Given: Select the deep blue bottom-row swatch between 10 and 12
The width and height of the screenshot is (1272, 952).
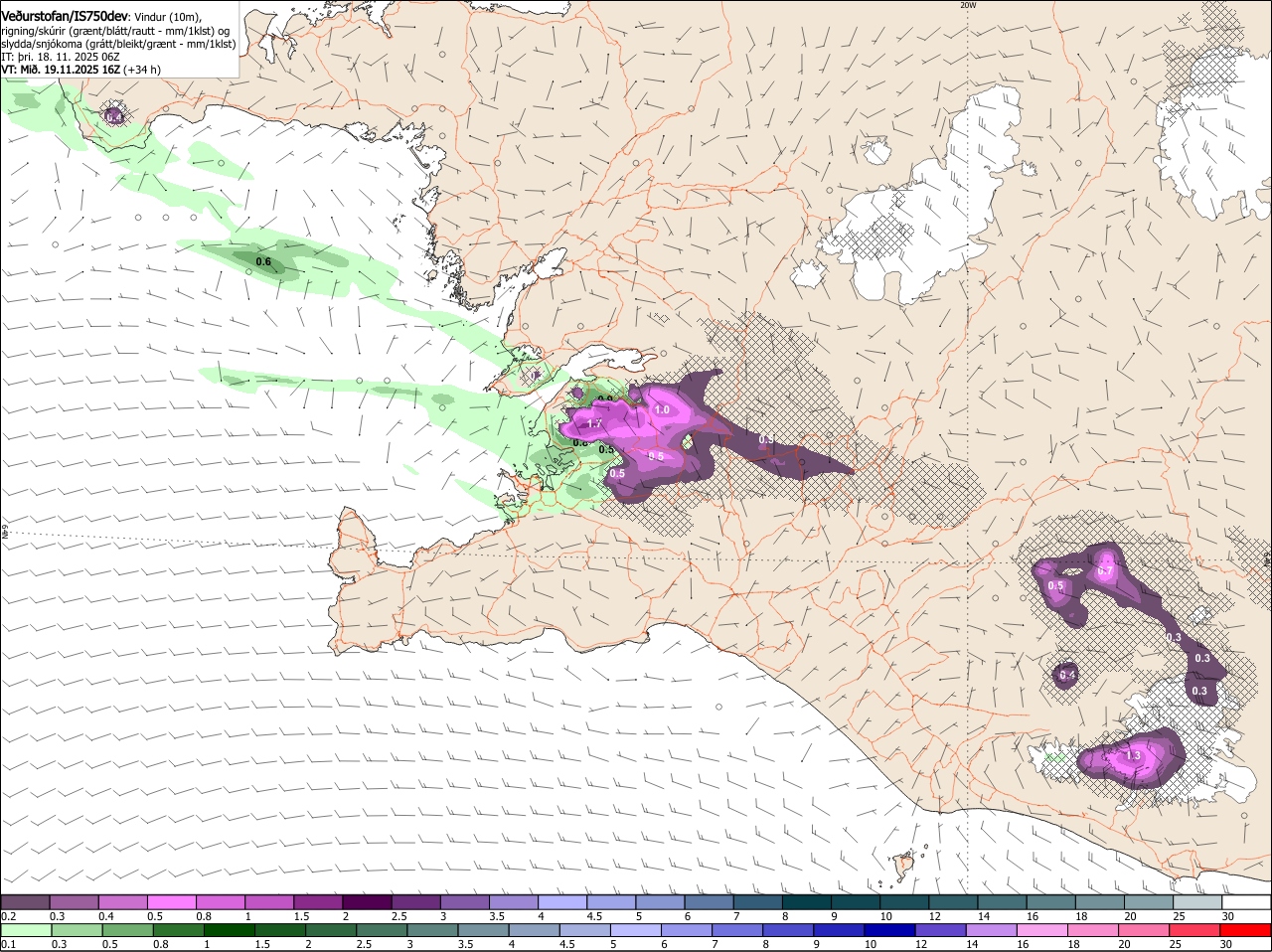Looking at the screenshot, I should (890, 930).
